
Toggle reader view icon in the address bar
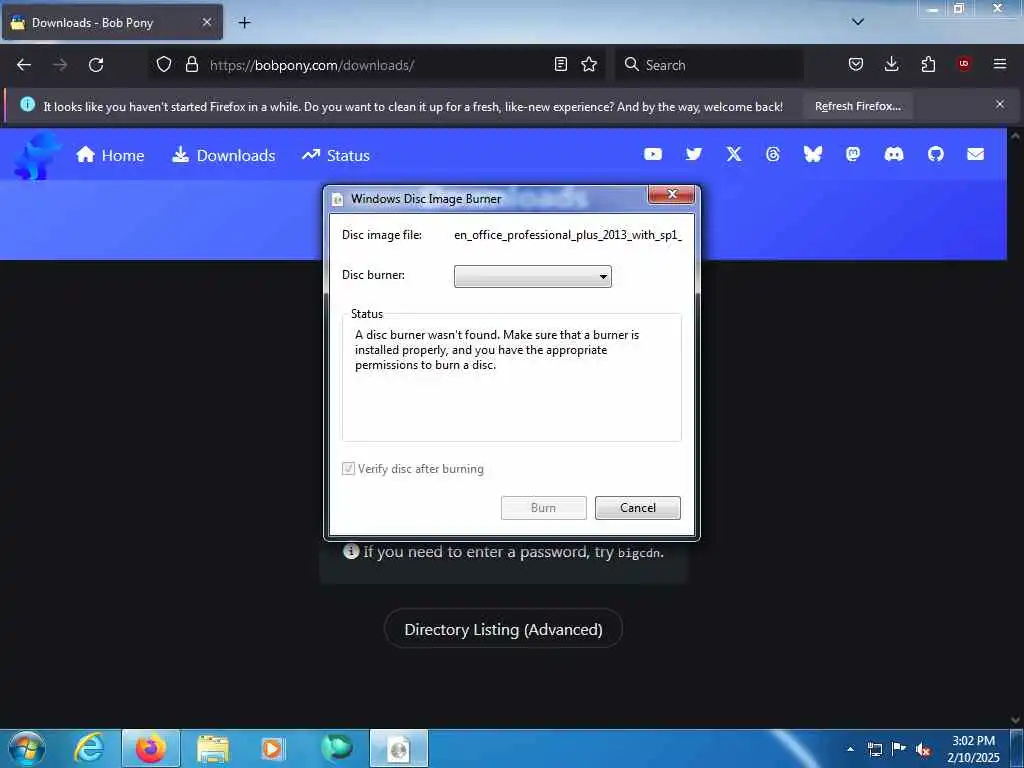[560, 64]
